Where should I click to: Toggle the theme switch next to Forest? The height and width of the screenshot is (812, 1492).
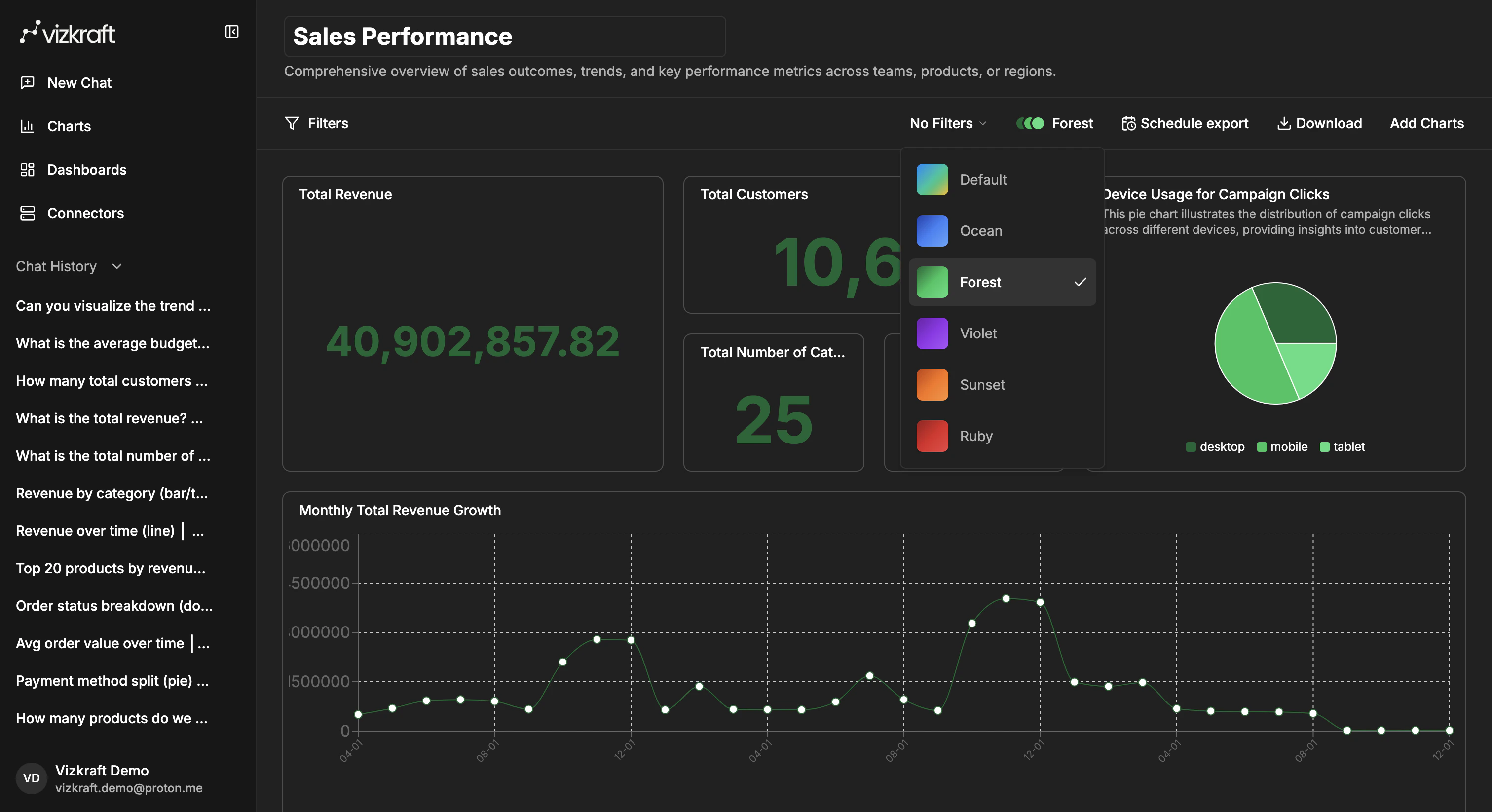click(1030, 123)
